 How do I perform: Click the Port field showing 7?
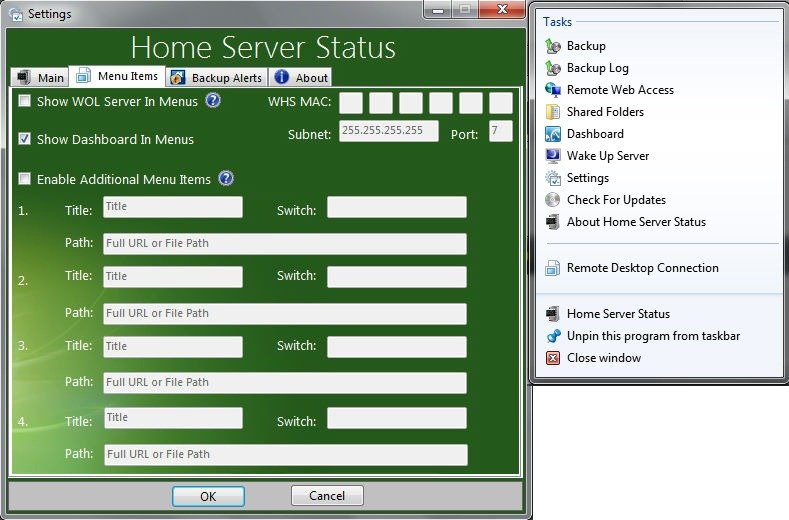[x=501, y=131]
